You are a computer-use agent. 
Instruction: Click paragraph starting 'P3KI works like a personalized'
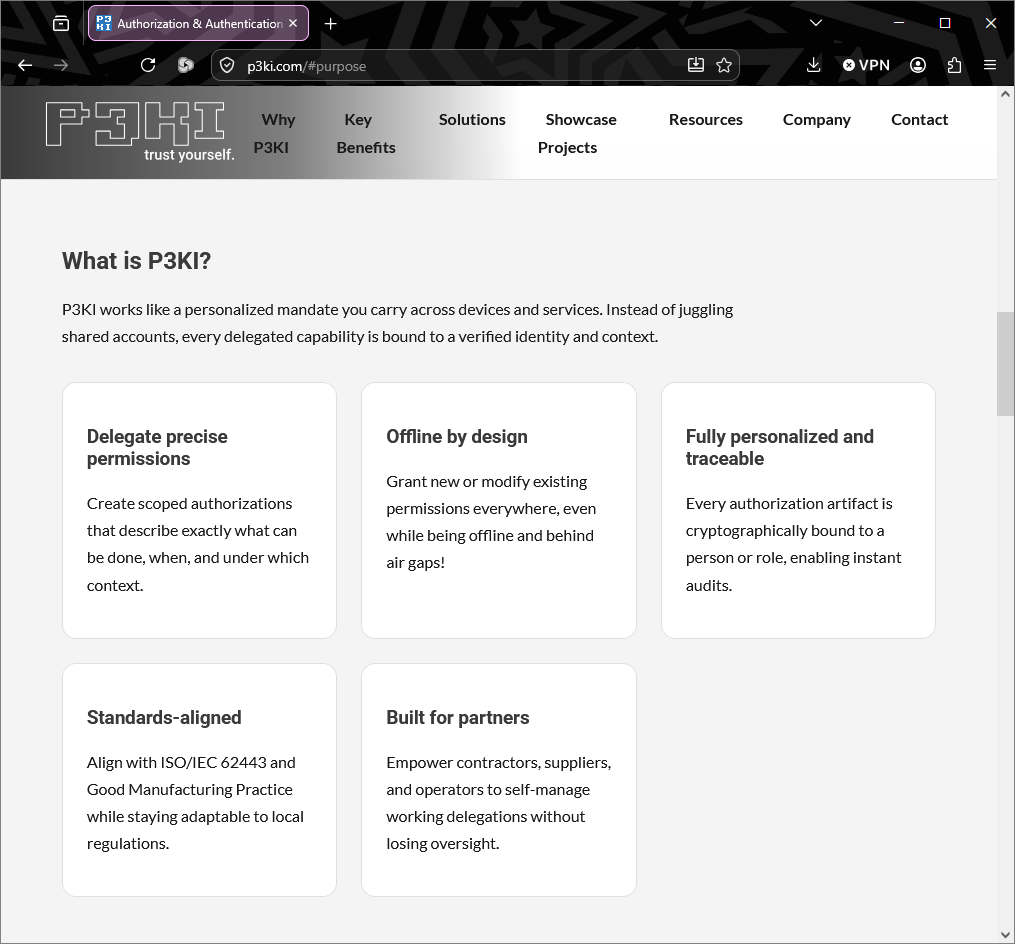pyautogui.click(x=397, y=323)
